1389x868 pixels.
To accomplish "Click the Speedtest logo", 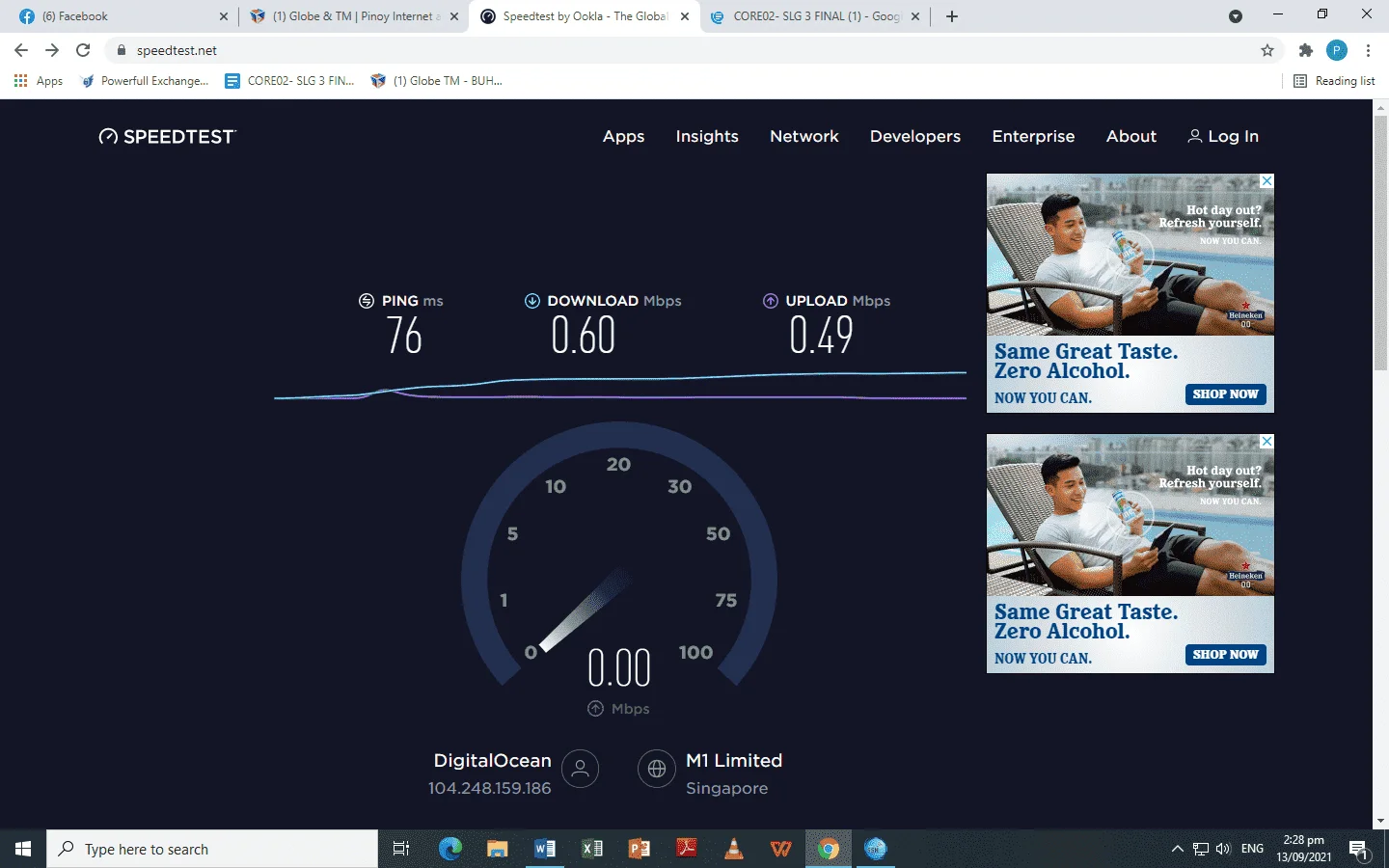I will tap(168, 136).
